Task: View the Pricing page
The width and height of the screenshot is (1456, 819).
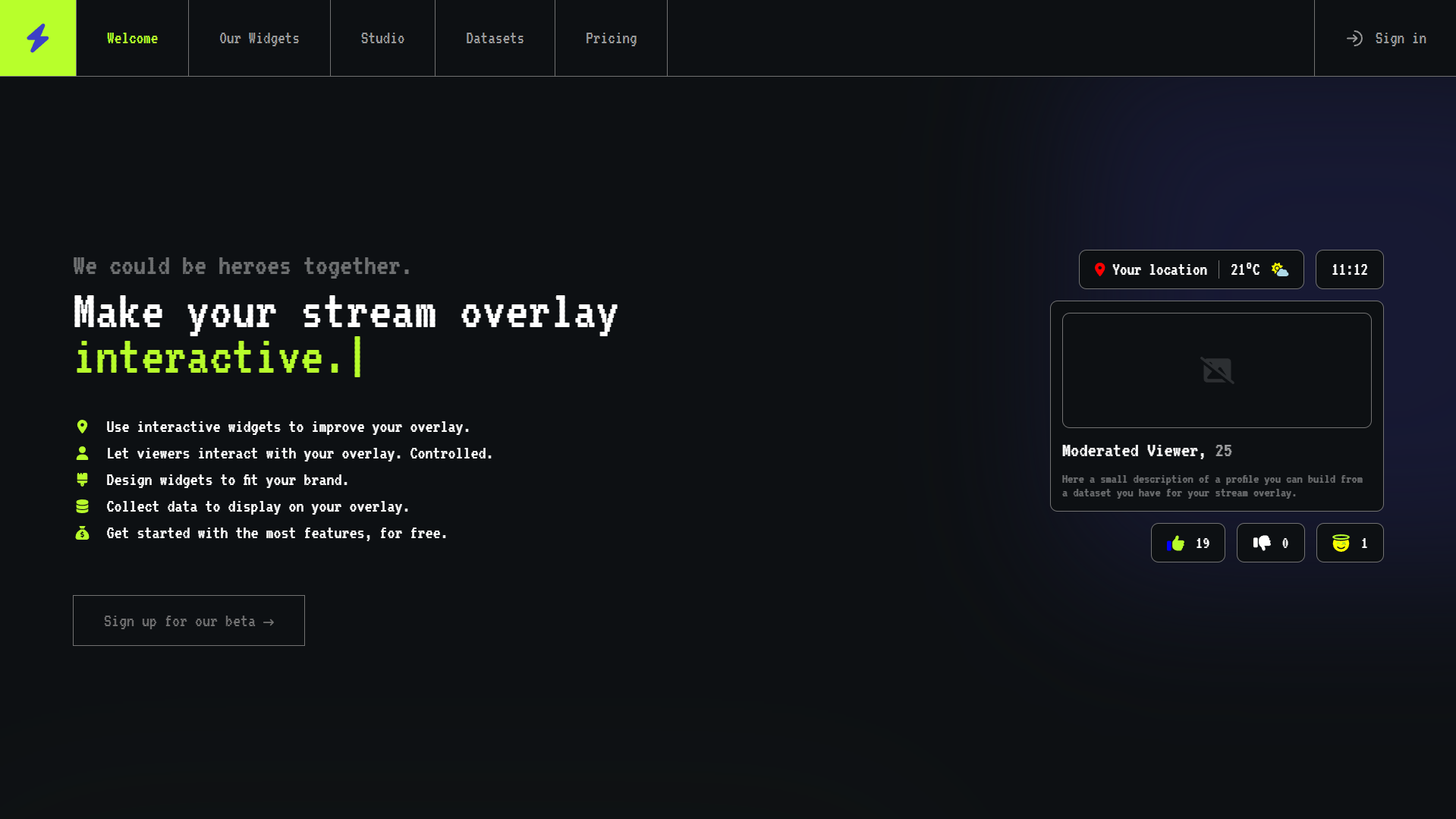Action: (x=611, y=38)
